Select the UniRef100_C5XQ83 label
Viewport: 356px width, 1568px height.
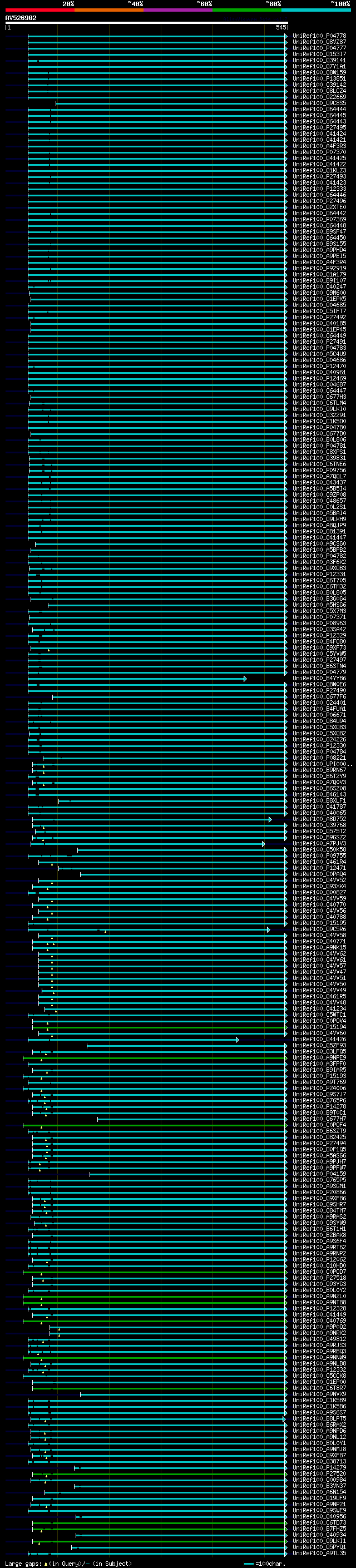[x=319, y=728]
